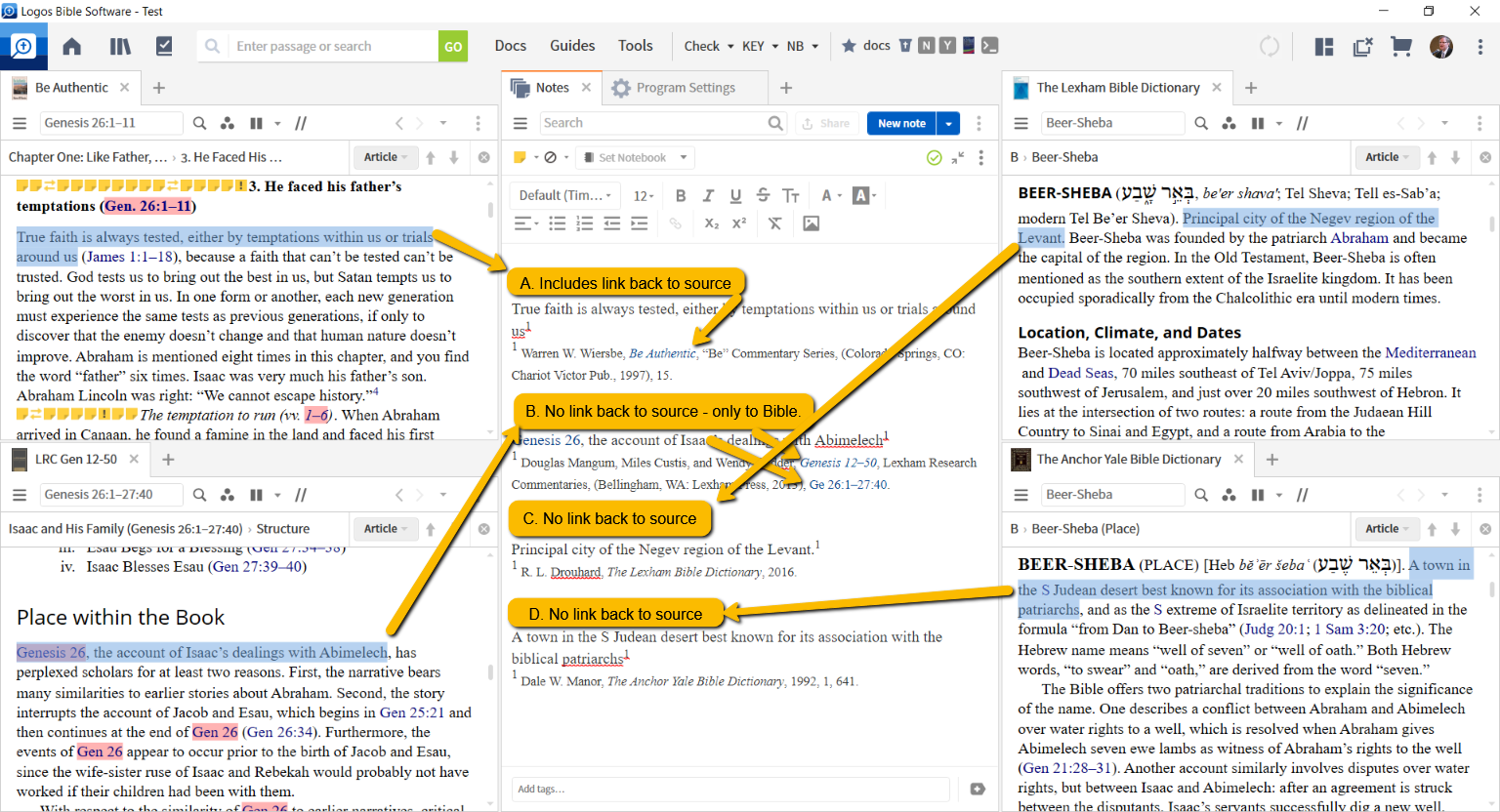Click visual filters icon in Be Authentic
This screenshot has height=812, width=1500.
(228, 123)
